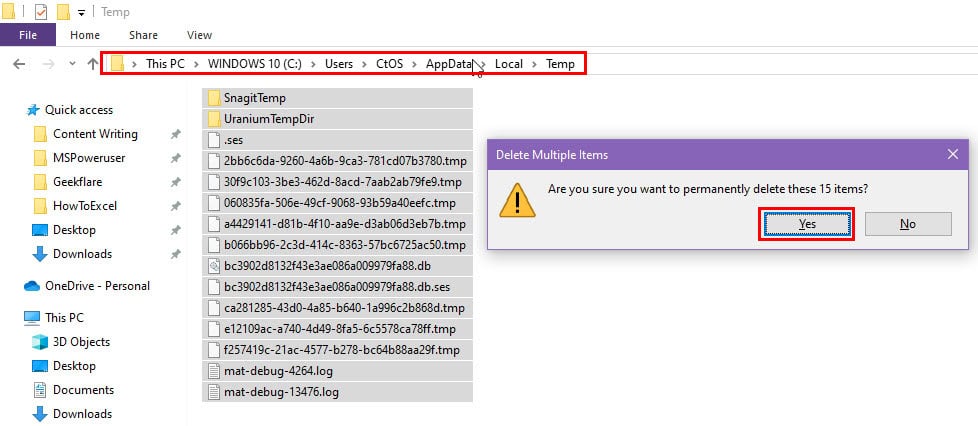Click pin icon beside Content Writing

coord(176,134)
